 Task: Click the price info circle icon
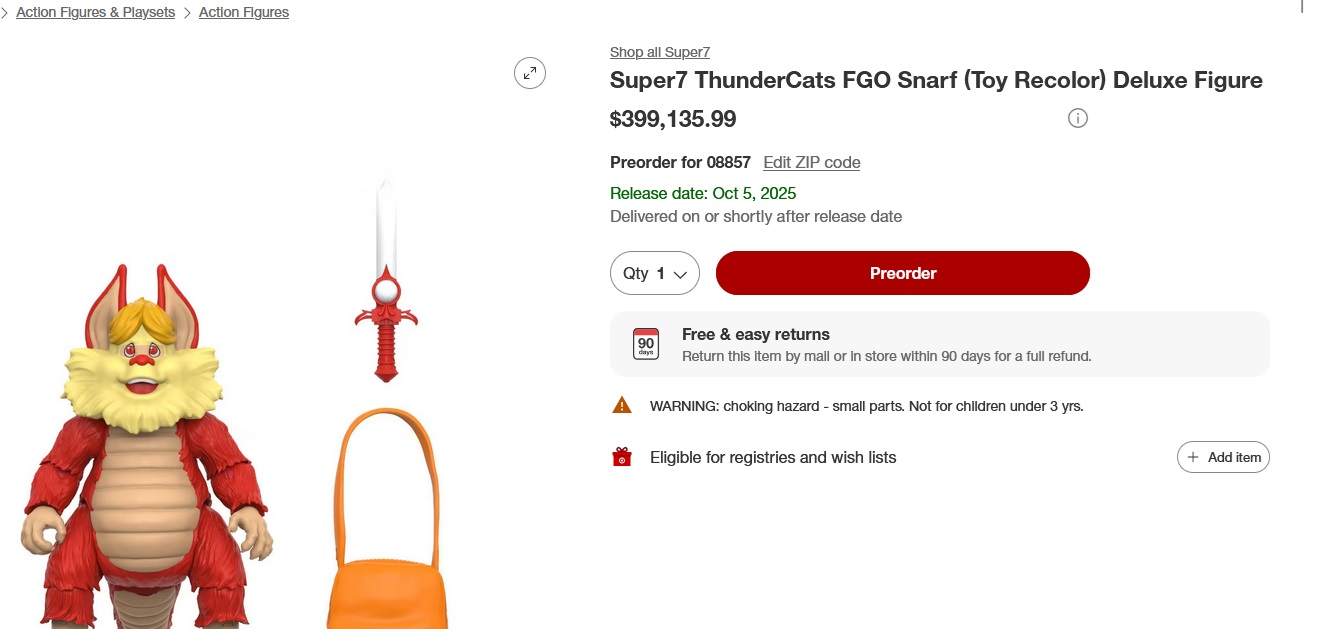[1077, 118]
